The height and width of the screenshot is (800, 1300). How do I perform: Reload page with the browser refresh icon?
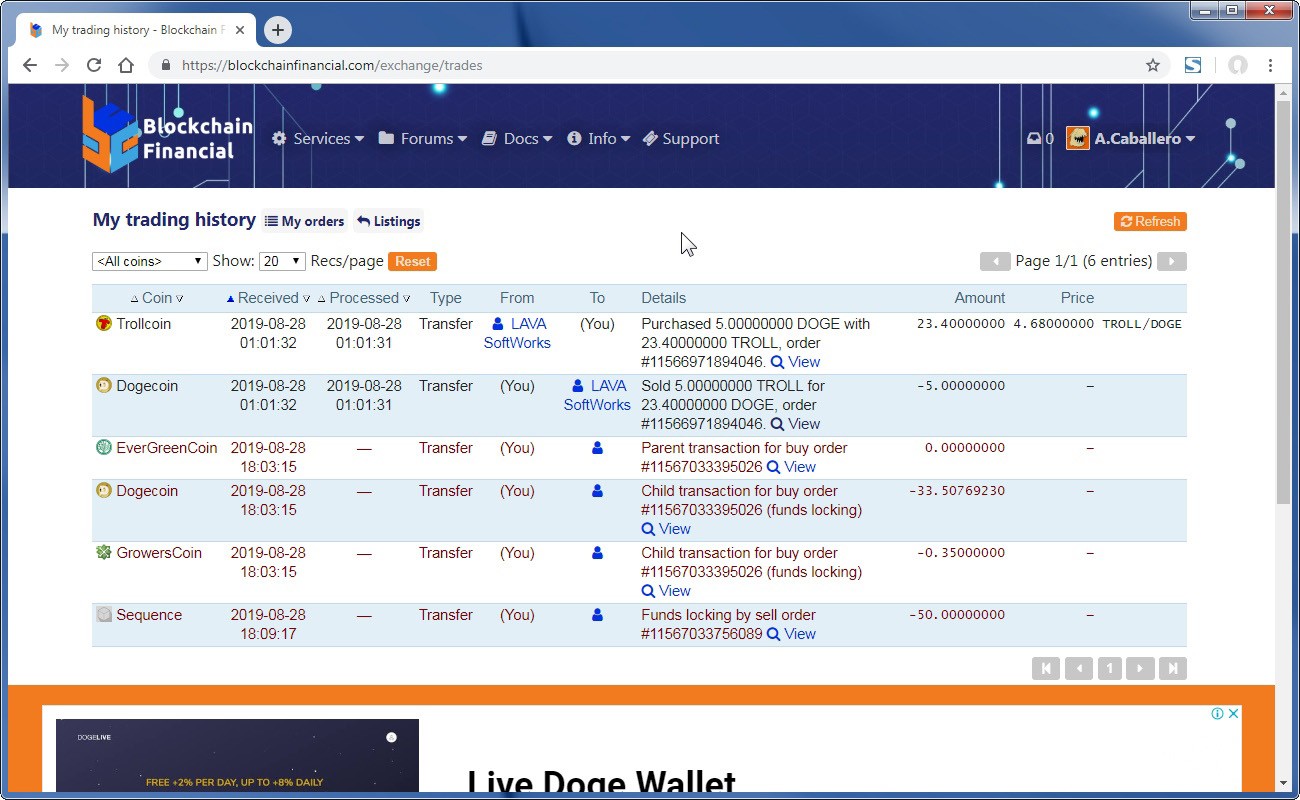[94, 65]
